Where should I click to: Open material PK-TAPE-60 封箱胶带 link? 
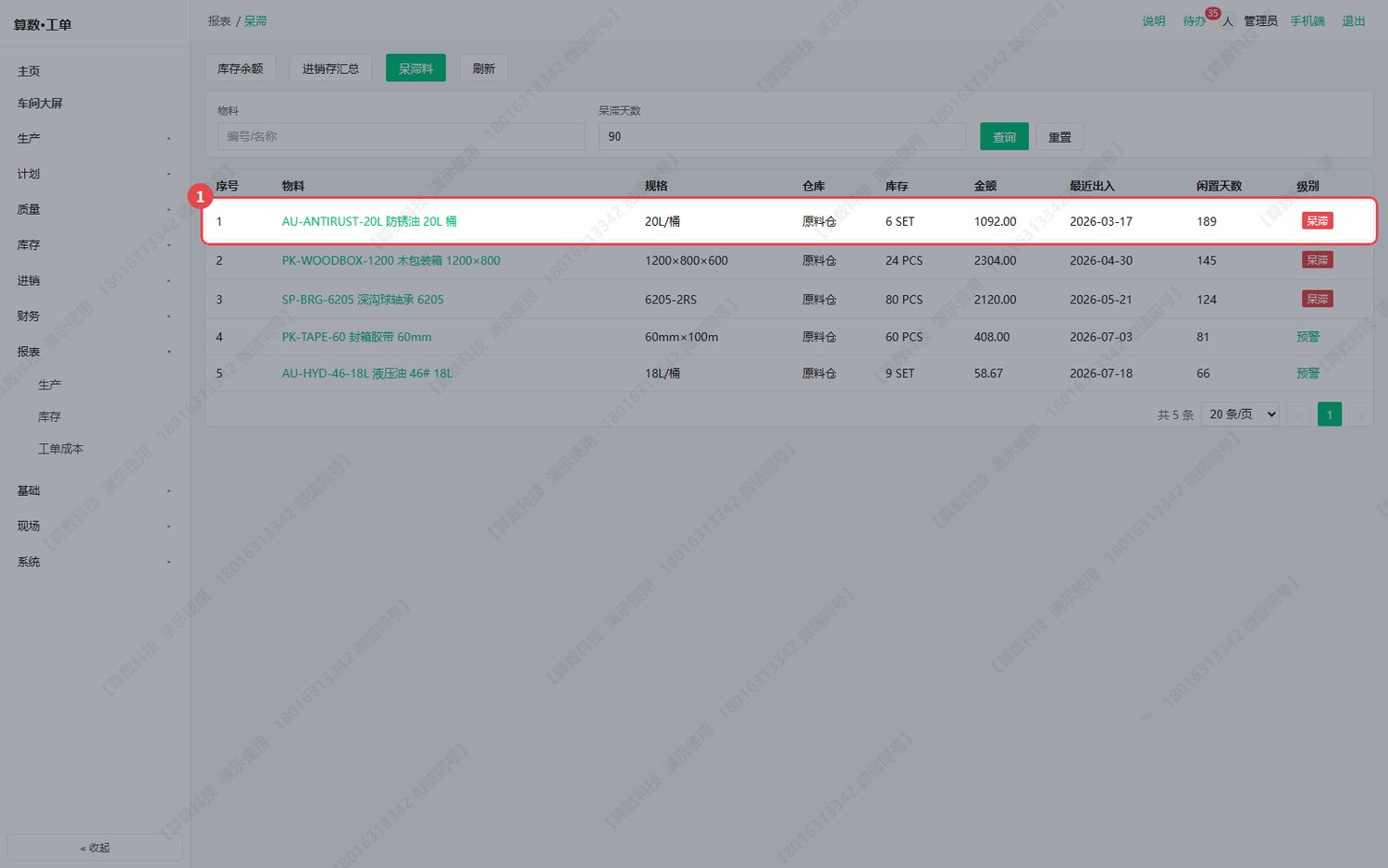[356, 337]
